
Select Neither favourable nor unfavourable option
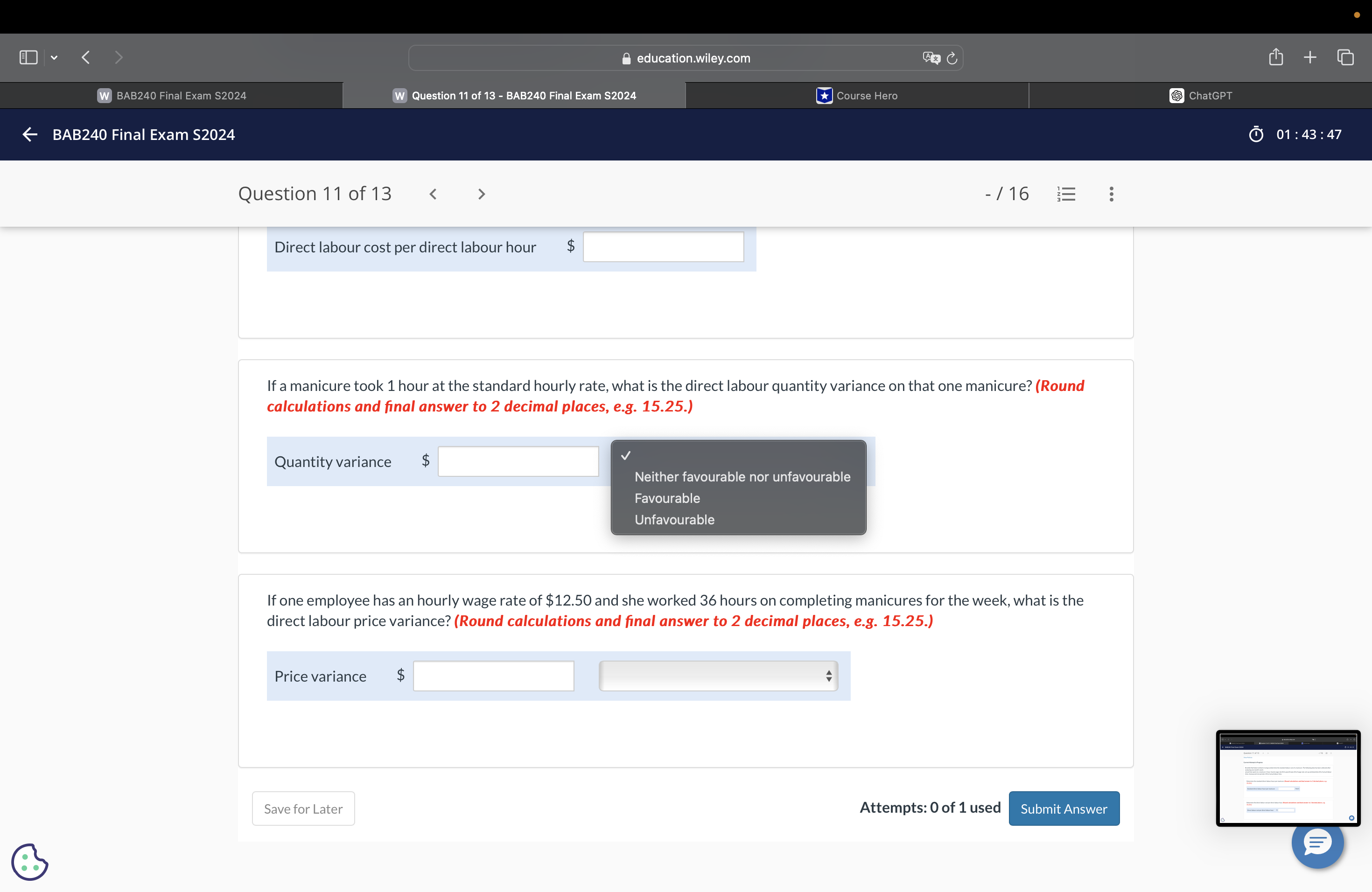(742, 477)
